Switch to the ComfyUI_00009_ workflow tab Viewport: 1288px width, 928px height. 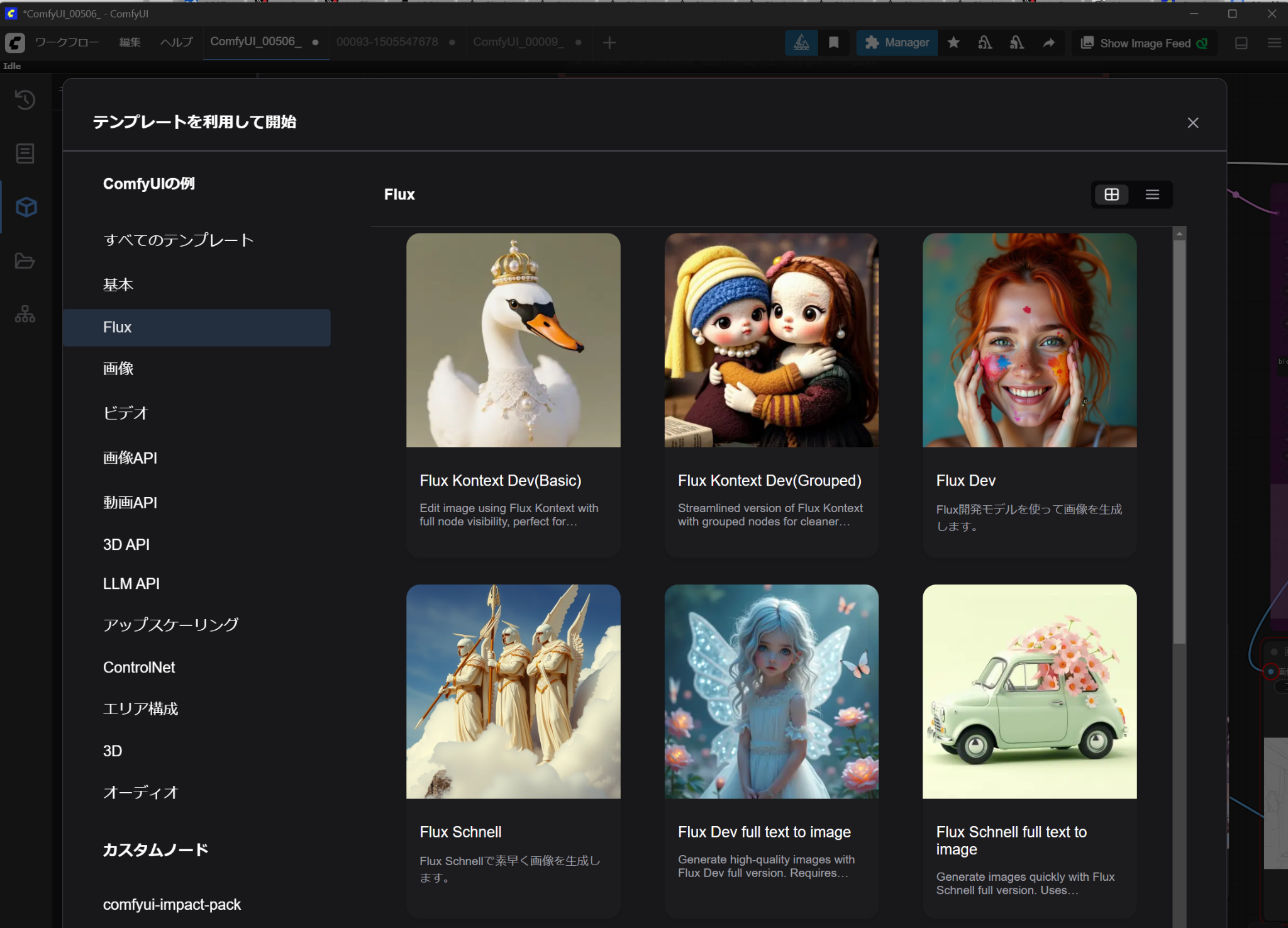[x=518, y=42]
